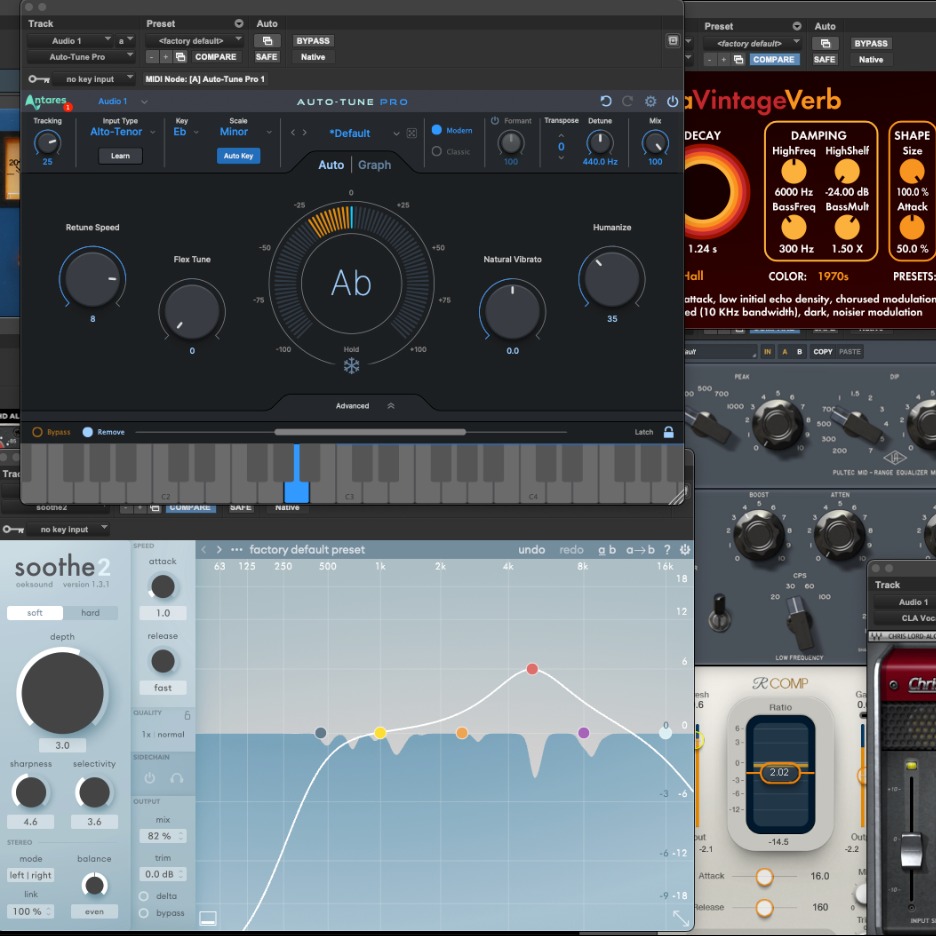This screenshot has width=936, height=936.
Task: Click the soothe2 quality lock icon
Action: [187, 715]
